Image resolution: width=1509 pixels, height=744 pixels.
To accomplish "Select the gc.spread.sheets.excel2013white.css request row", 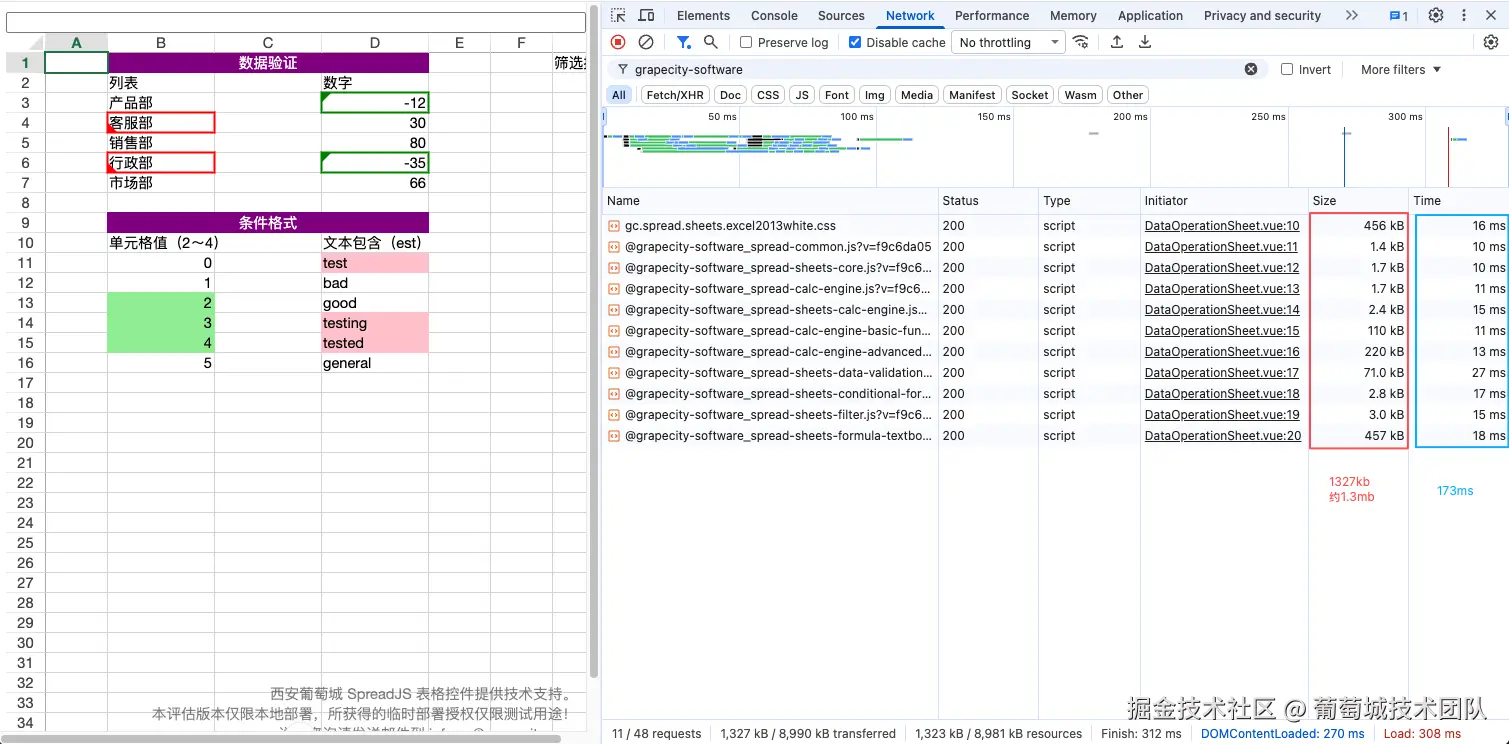I will [1055, 226].
